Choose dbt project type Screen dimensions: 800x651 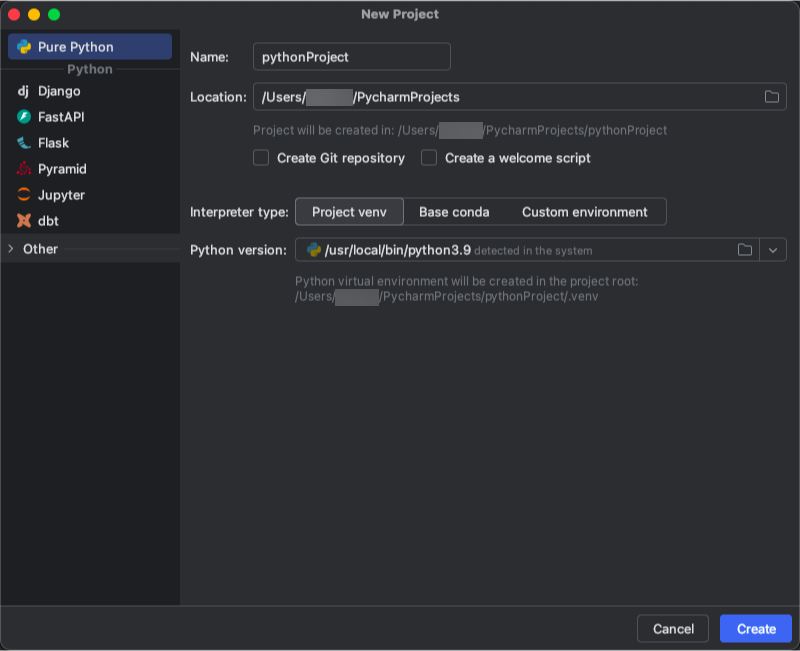coord(90,221)
